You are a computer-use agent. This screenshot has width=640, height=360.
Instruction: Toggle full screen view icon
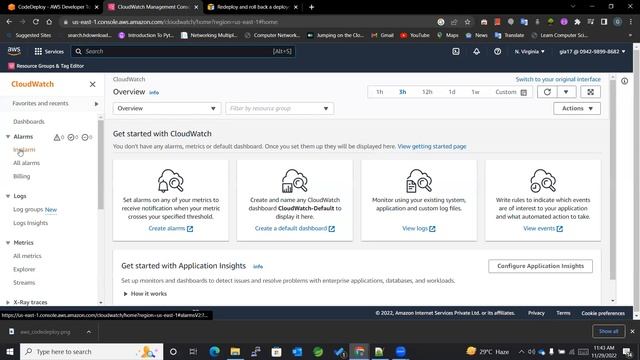[x=590, y=92]
